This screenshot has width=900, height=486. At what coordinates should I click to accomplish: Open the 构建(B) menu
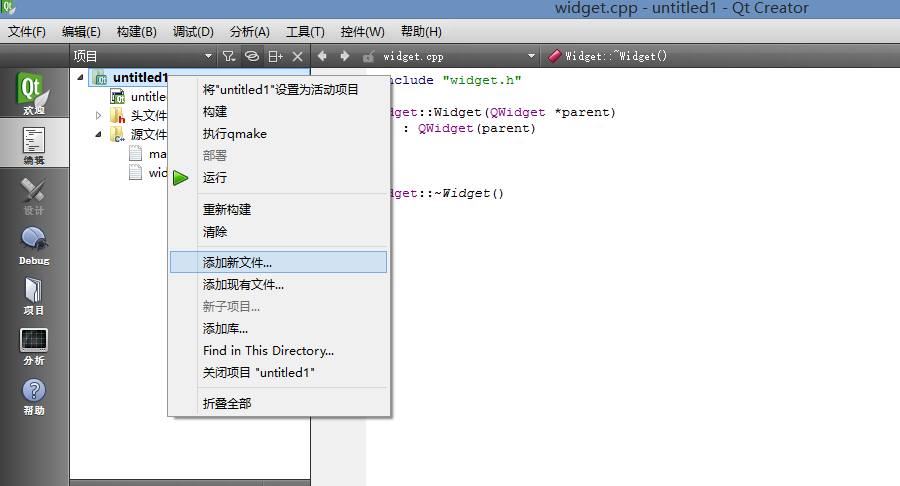(137, 32)
